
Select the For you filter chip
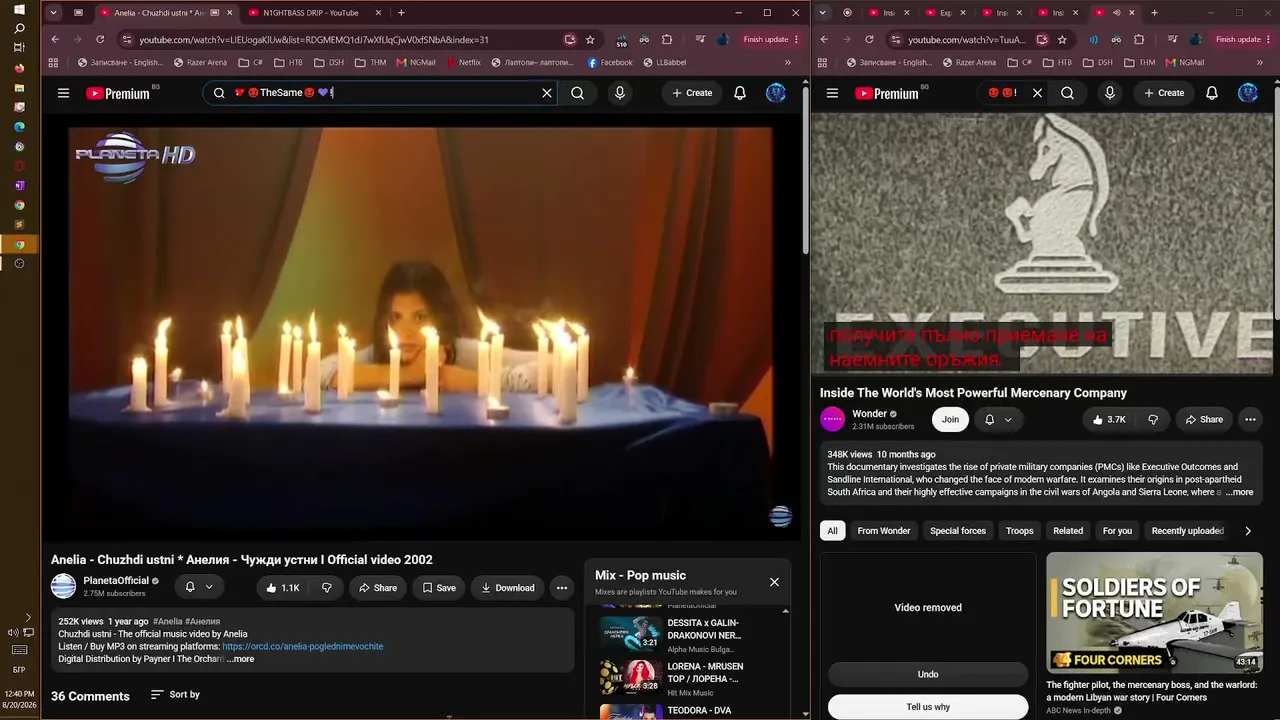[x=1117, y=531]
